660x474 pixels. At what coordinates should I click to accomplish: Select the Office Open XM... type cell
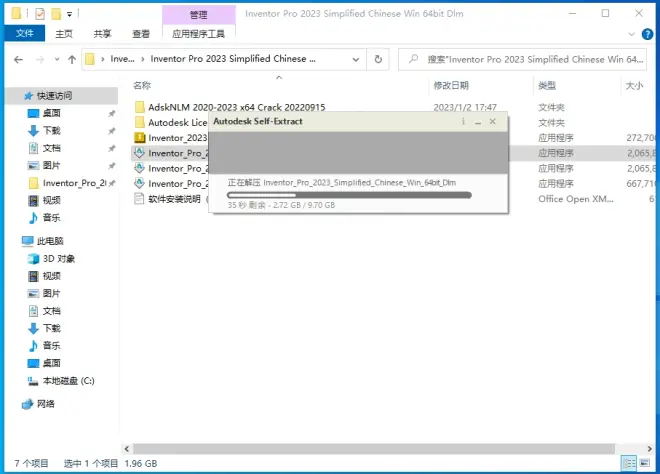575,199
